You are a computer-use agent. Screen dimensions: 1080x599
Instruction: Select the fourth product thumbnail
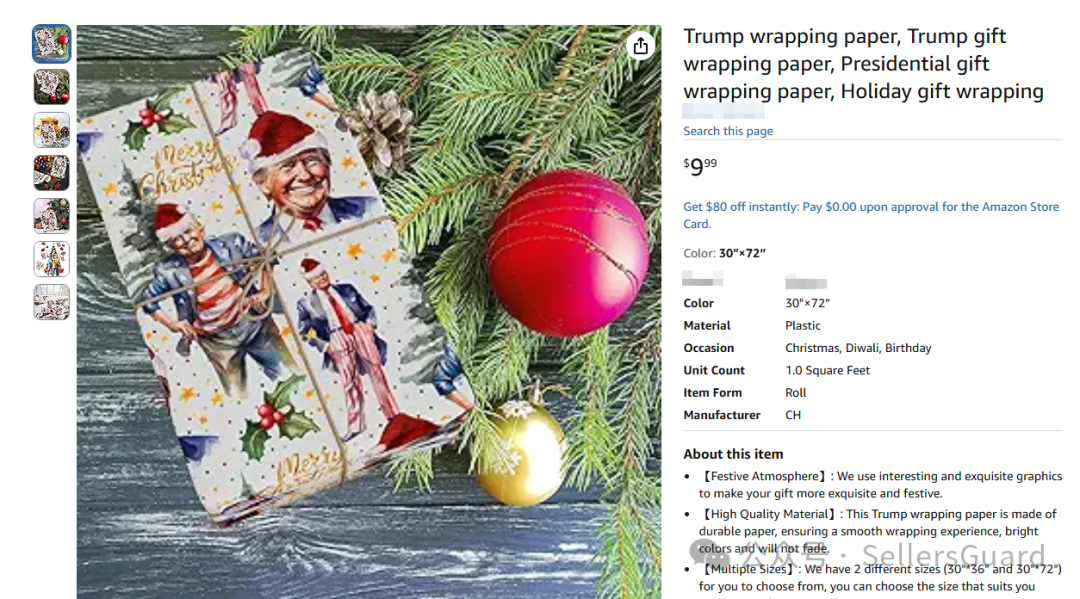pos(52,173)
